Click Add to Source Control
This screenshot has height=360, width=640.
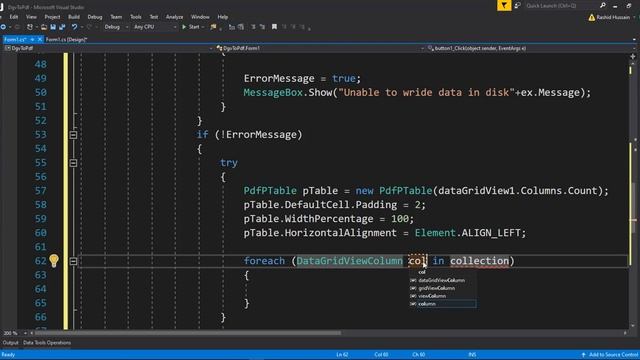click(x=610, y=355)
